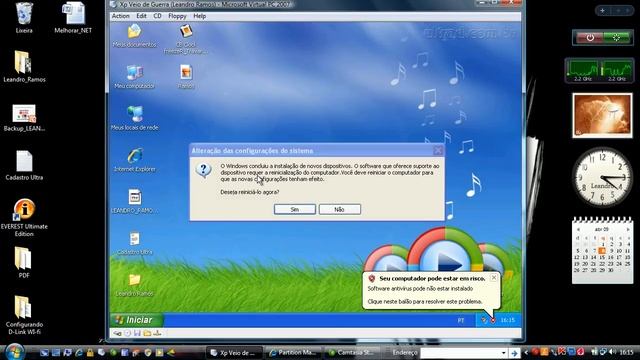Open the Edit menu in Virtual PC
Screen dimensions: 640x360
[x=141, y=16]
